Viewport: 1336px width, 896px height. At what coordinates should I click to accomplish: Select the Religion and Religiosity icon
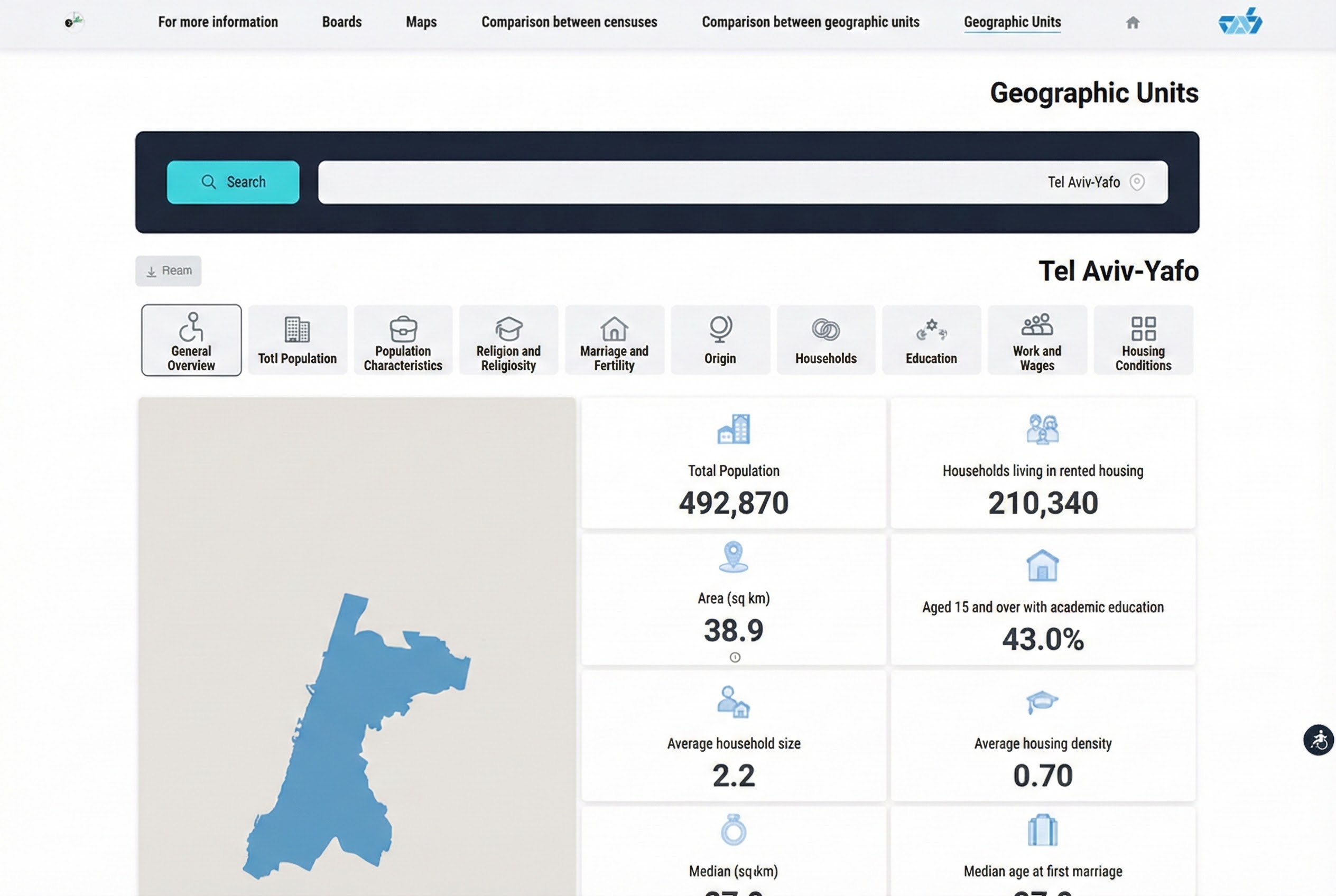508,337
